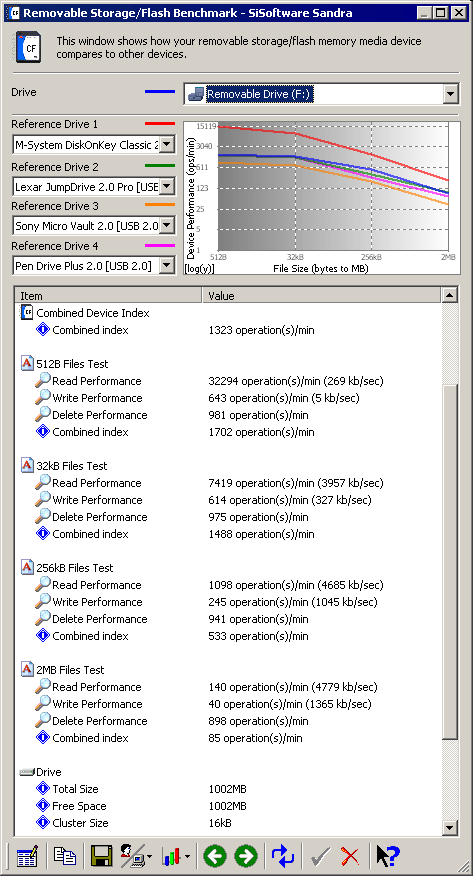Screen dimensions: 473x876
Task: Click the Value column header
Action: click(322, 296)
